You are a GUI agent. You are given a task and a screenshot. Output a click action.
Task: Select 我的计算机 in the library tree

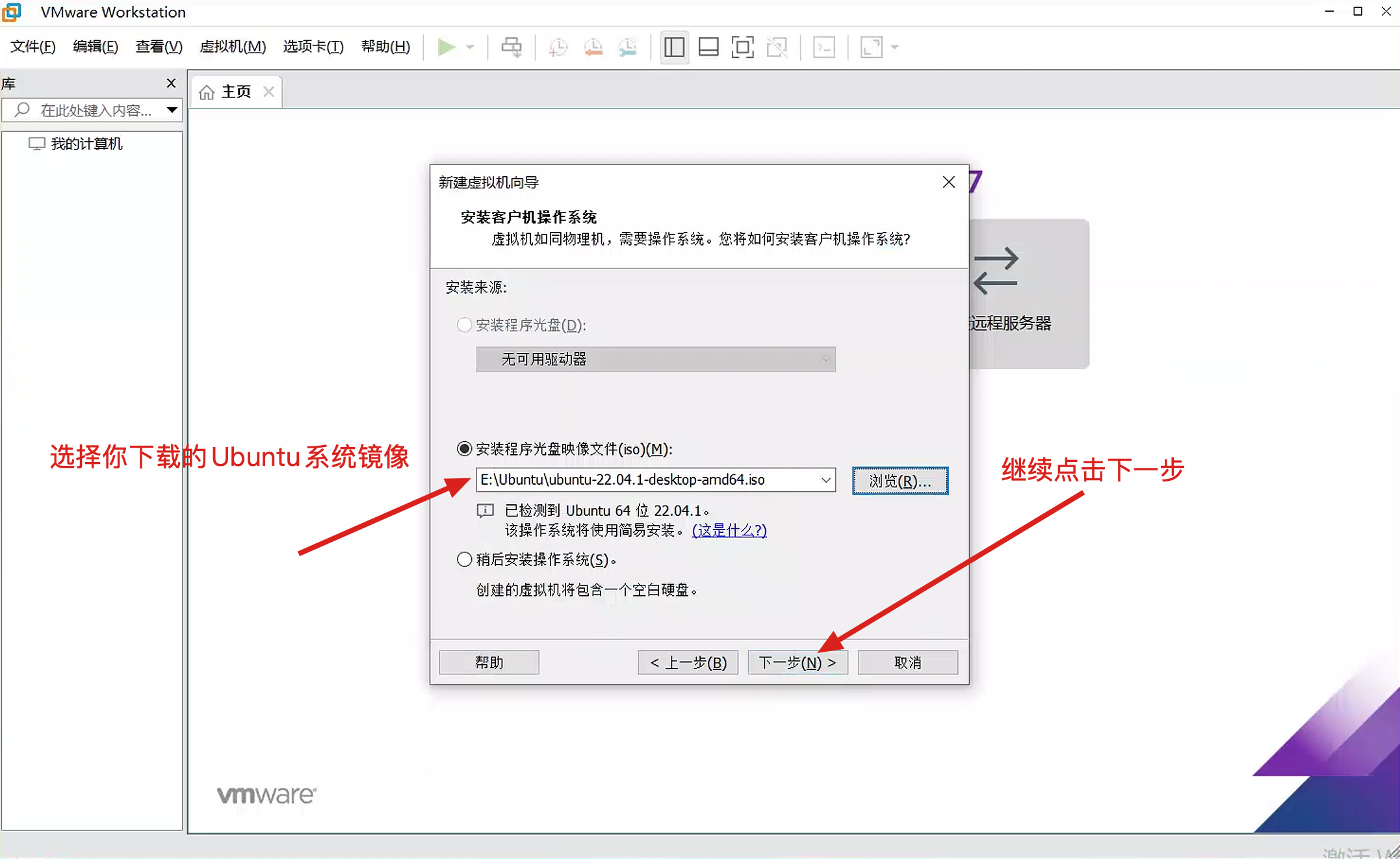86,144
